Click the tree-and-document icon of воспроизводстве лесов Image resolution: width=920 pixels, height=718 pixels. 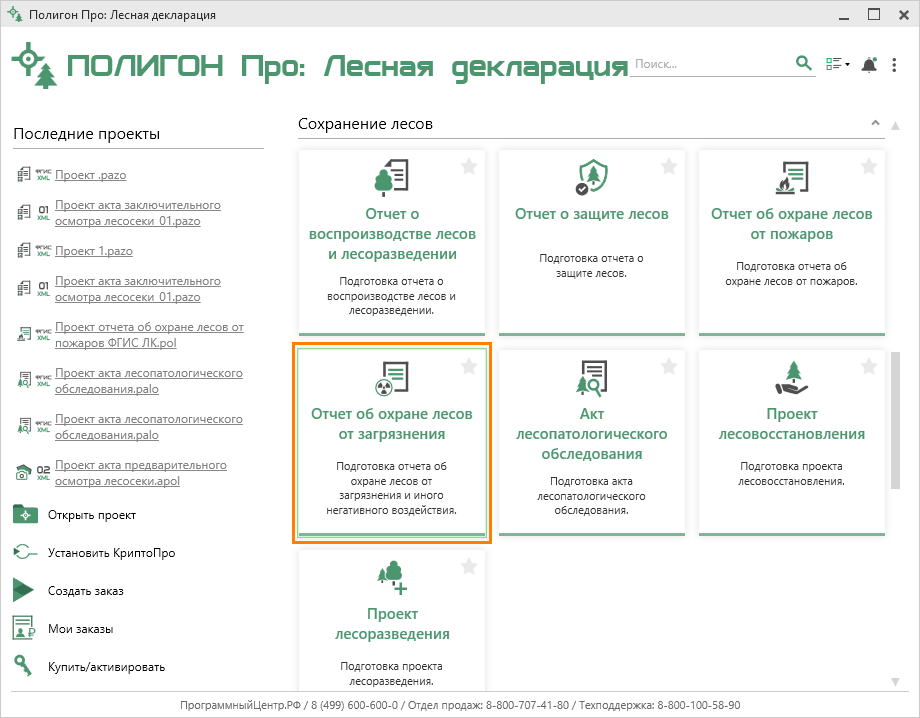[391, 177]
